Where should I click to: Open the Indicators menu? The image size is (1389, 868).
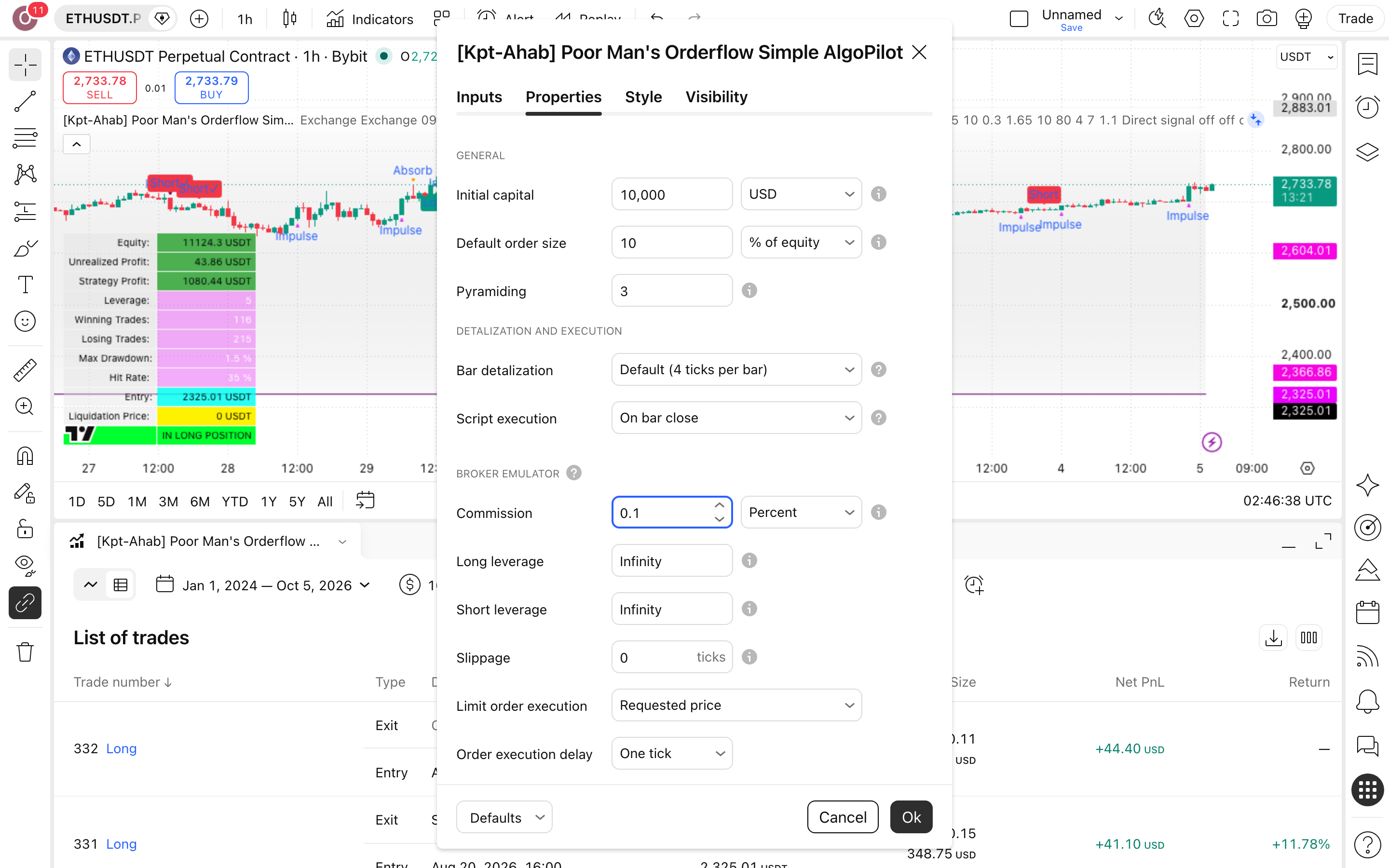pyautogui.click(x=369, y=19)
